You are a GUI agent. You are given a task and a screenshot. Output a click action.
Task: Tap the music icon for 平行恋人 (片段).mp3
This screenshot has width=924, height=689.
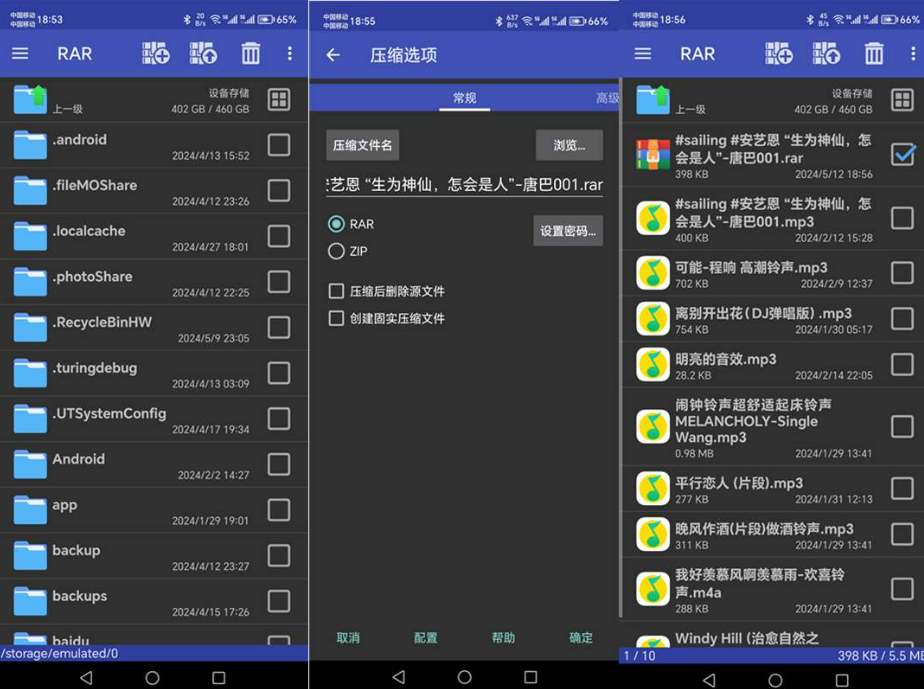653,489
